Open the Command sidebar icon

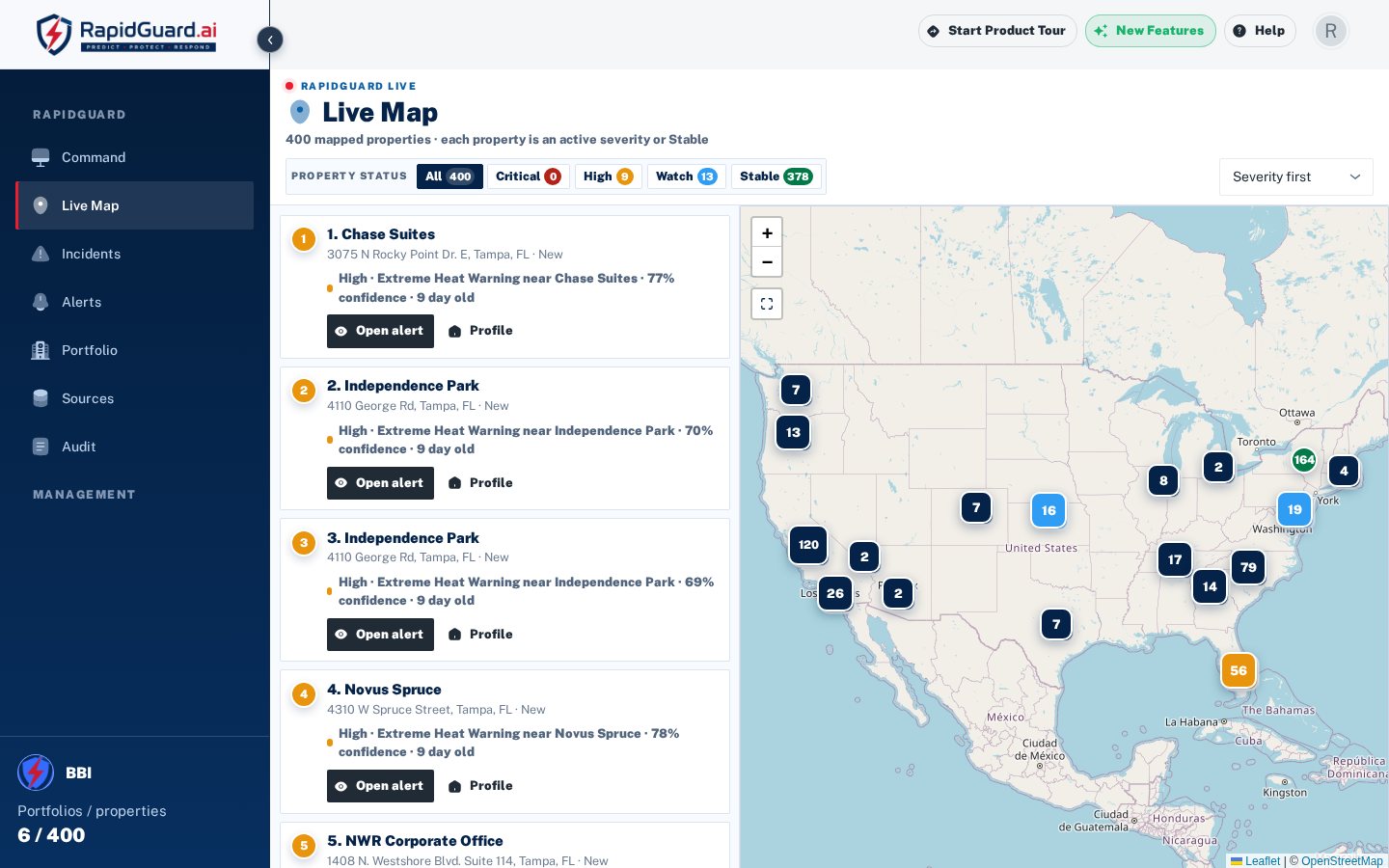tap(41, 157)
